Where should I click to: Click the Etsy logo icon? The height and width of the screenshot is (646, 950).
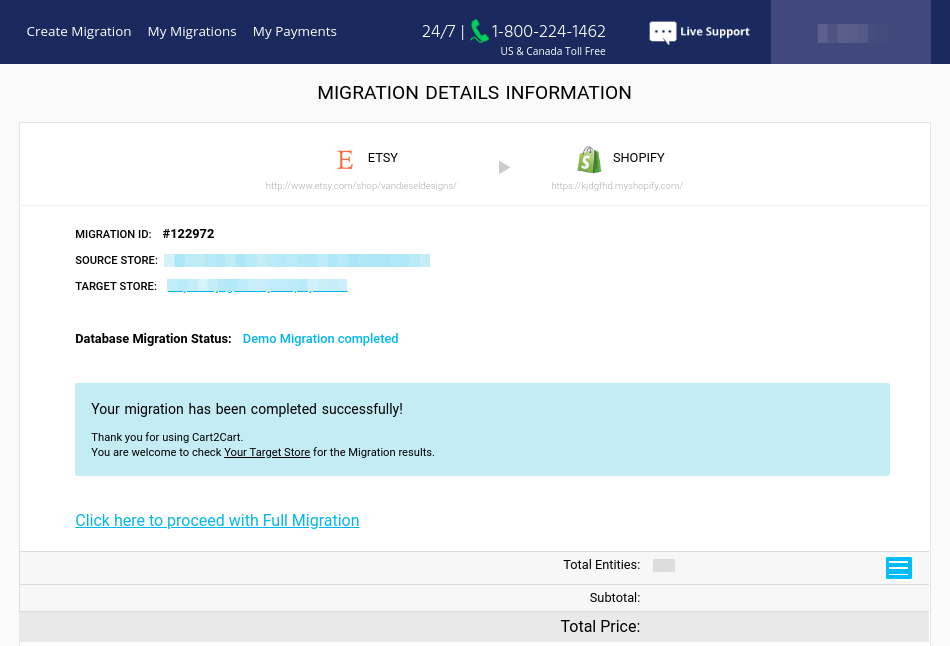[x=345, y=160]
